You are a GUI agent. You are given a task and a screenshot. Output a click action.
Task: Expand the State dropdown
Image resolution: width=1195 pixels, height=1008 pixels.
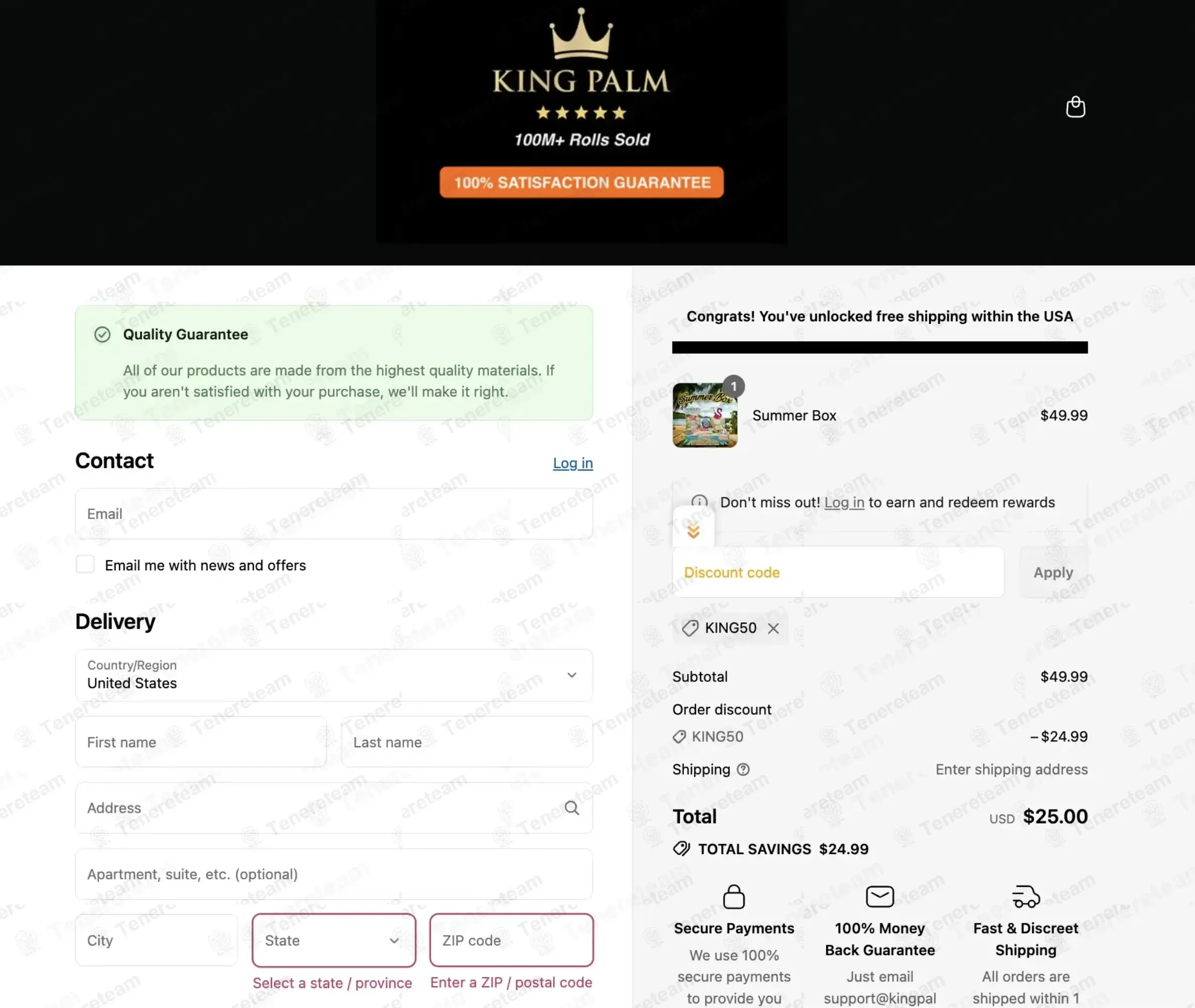click(334, 940)
